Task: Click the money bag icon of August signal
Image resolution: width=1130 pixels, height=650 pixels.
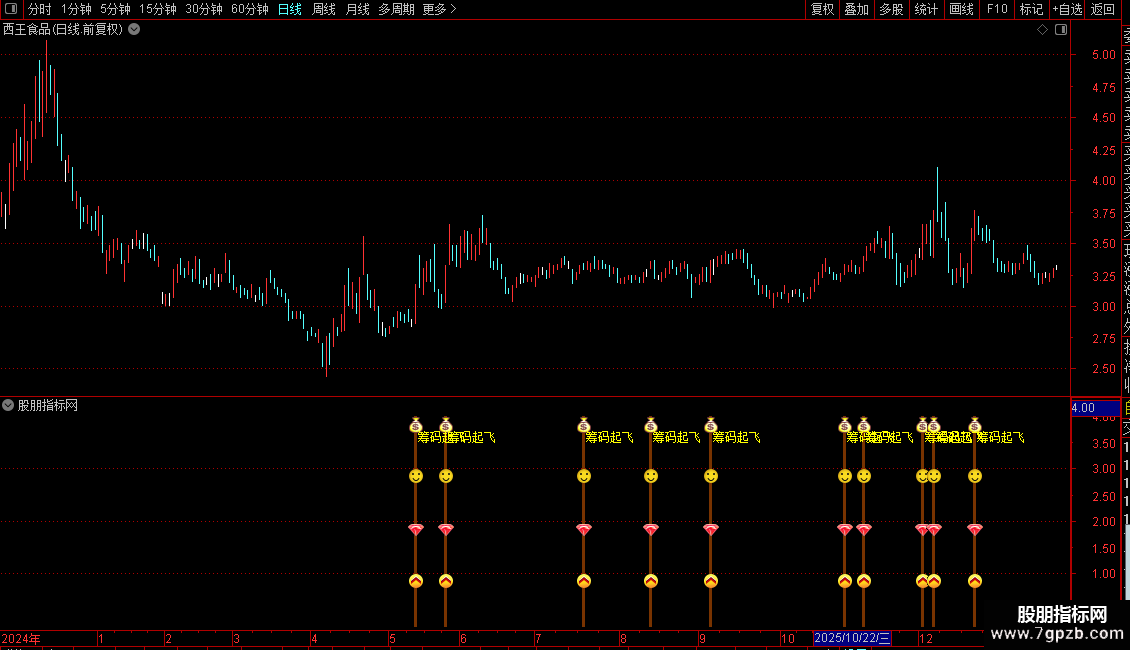Action: coord(651,425)
